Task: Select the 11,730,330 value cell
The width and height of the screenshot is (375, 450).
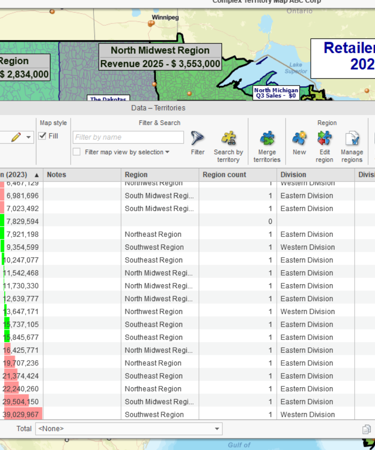Action: tap(21, 286)
